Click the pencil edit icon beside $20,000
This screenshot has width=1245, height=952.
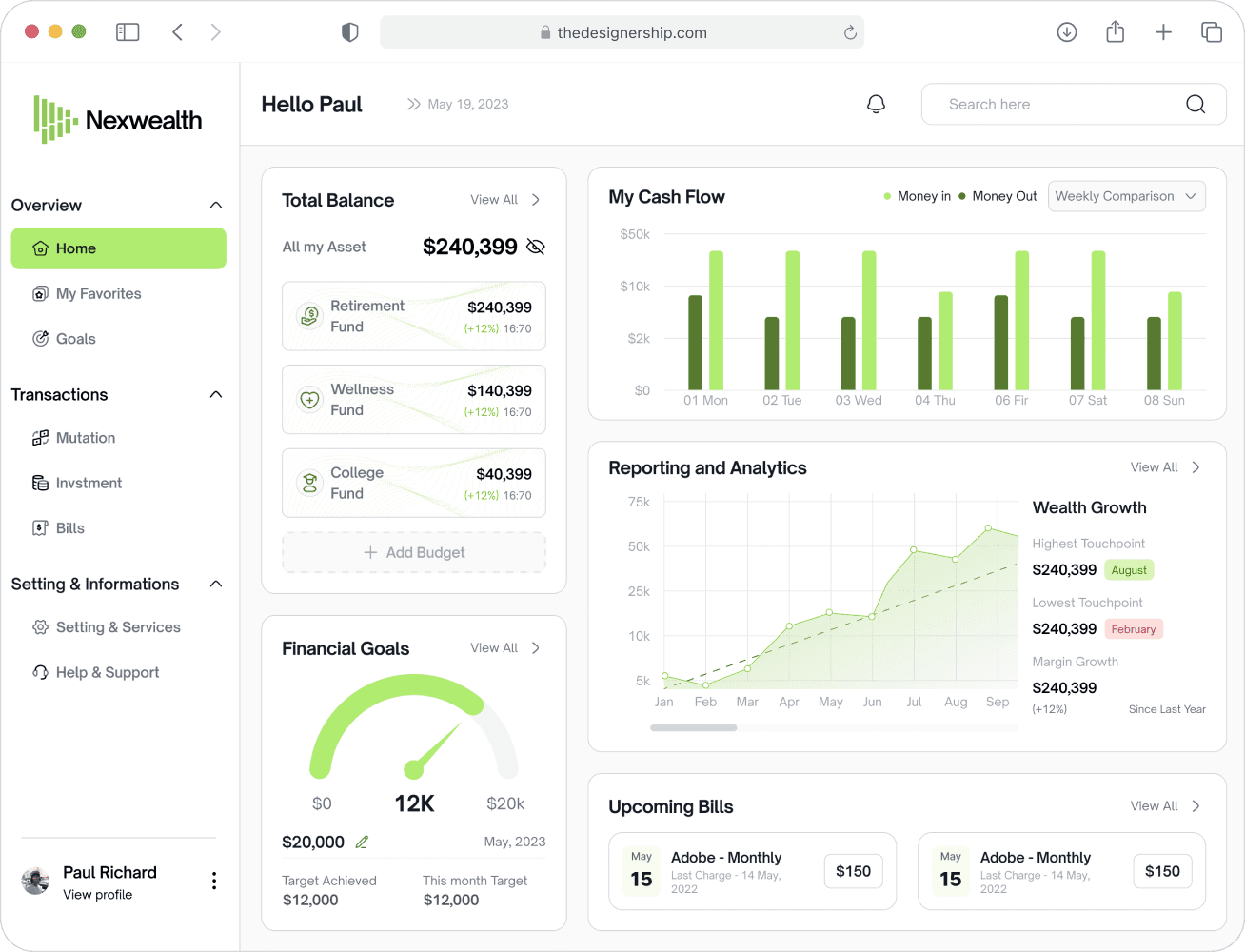tap(362, 842)
